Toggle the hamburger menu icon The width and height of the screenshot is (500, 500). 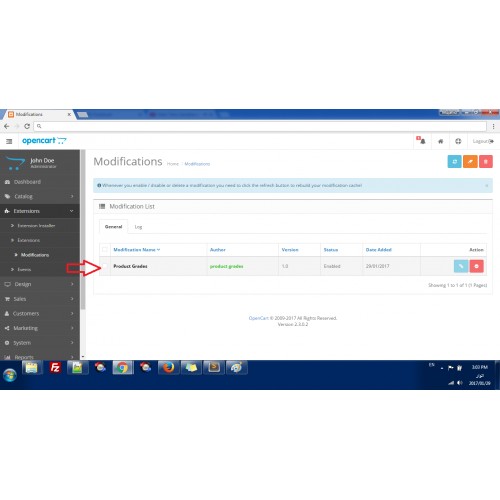coord(9,141)
